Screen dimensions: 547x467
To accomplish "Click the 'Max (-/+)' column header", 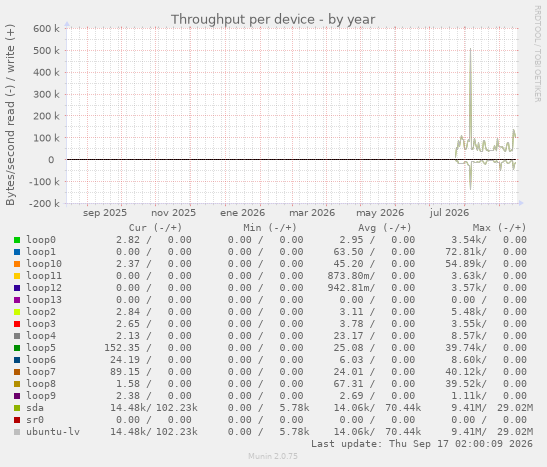I will 499,228.
